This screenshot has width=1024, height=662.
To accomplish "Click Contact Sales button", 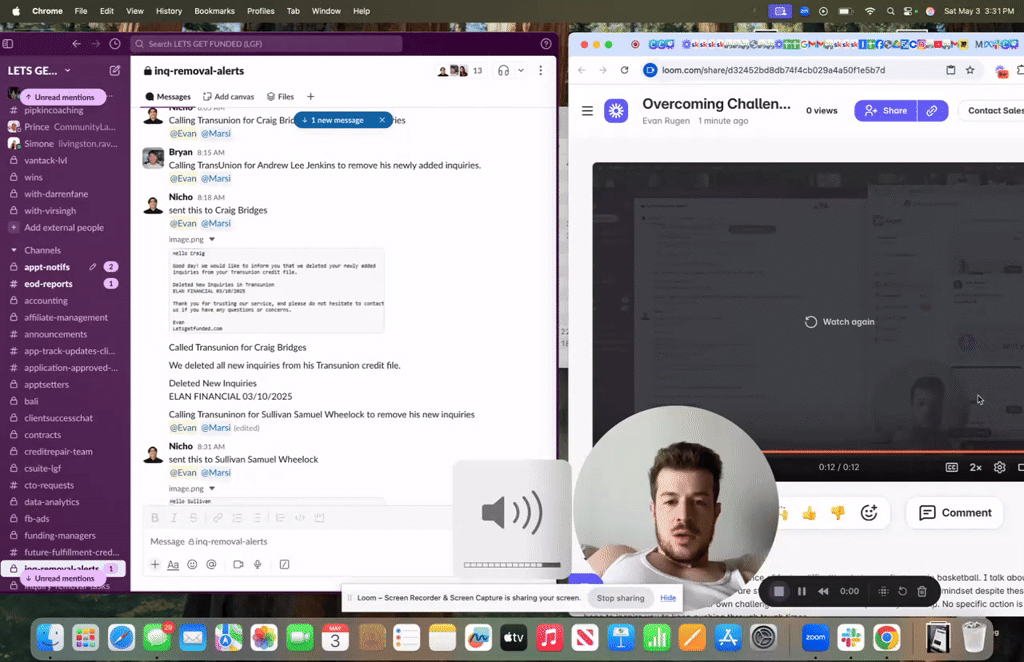I will pos(991,111).
